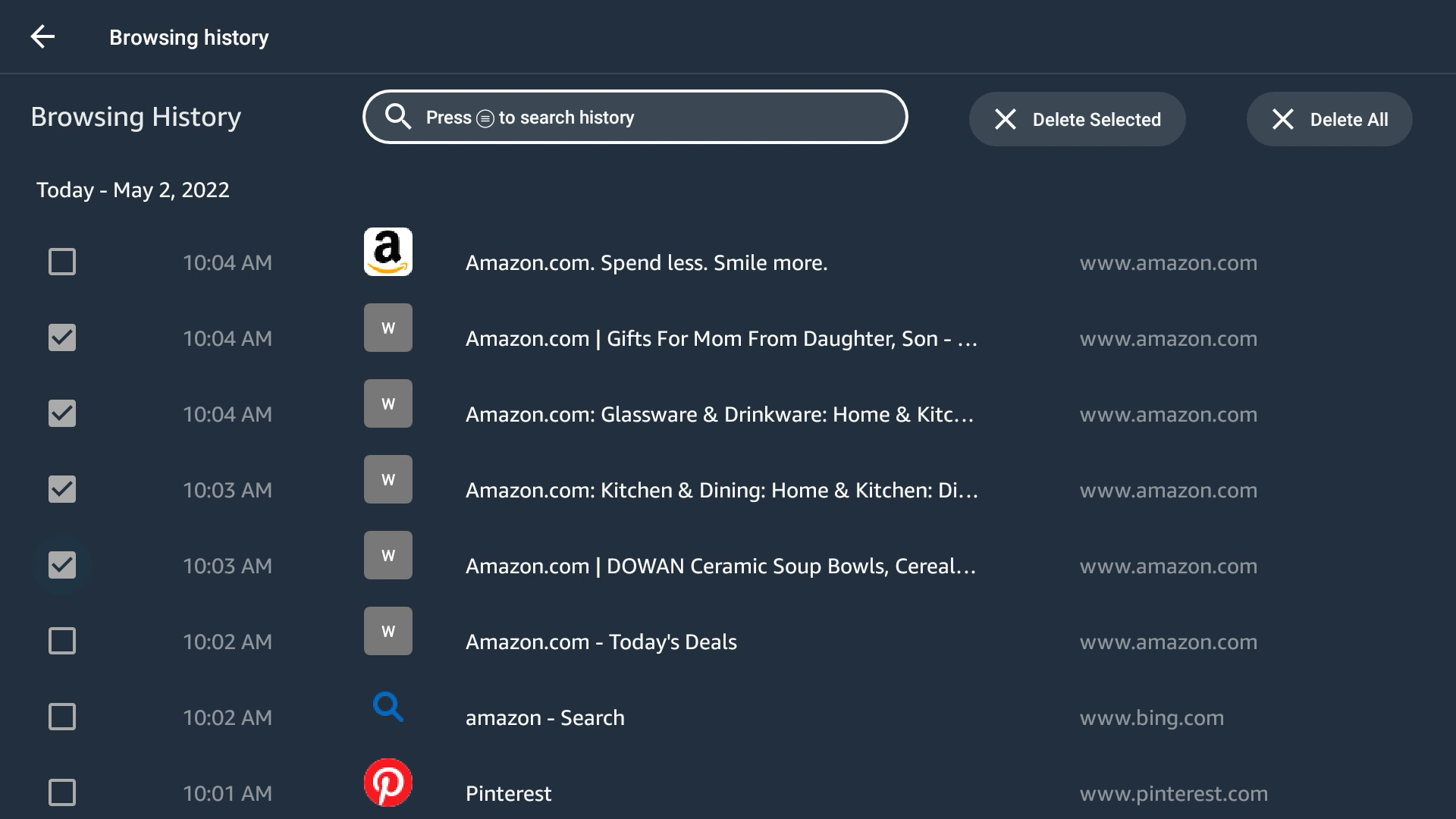Screen dimensions: 1456x819
Task: Check the Today's Deals entry
Action: [62, 641]
